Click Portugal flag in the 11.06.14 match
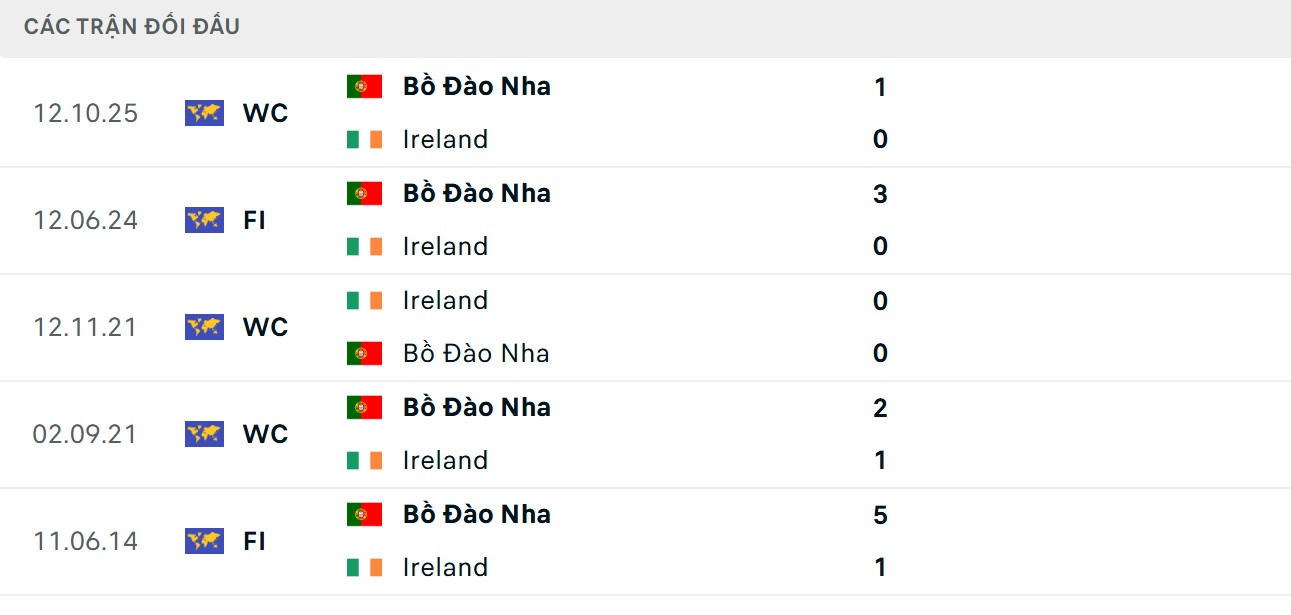The height and width of the screenshot is (615, 1291). pos(365,514)
